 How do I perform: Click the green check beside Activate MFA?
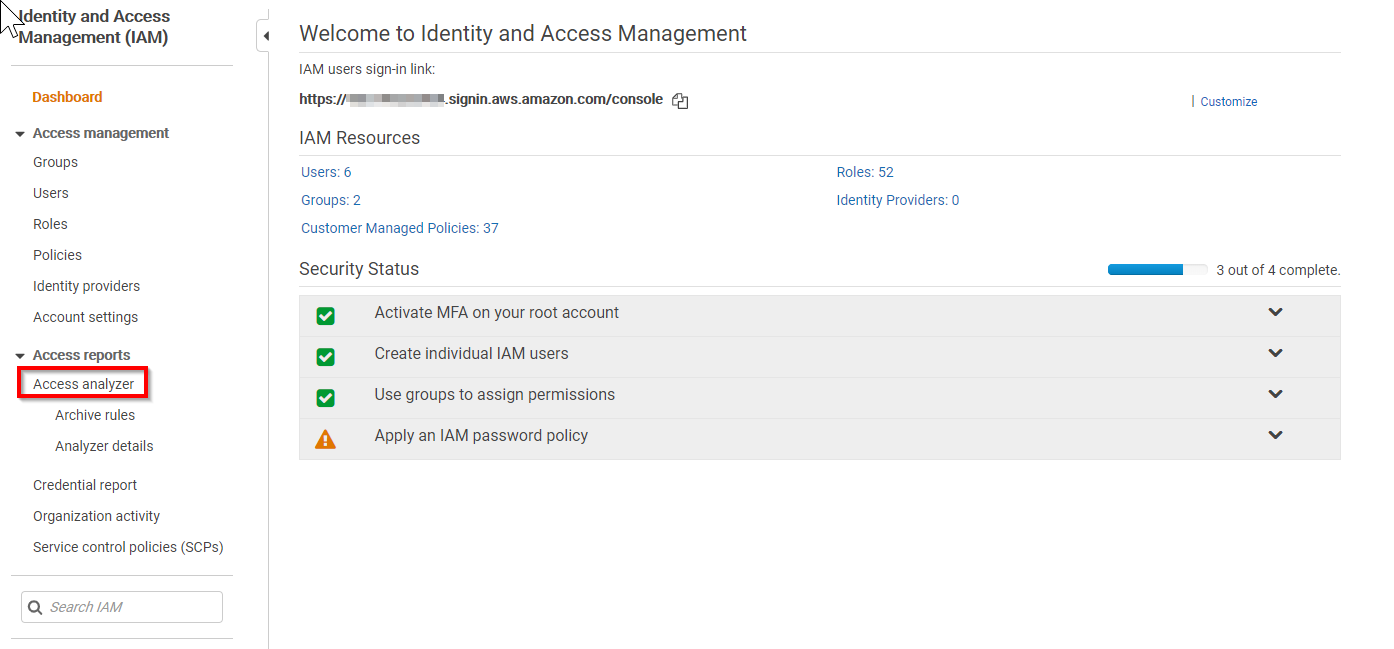[325, 316]
